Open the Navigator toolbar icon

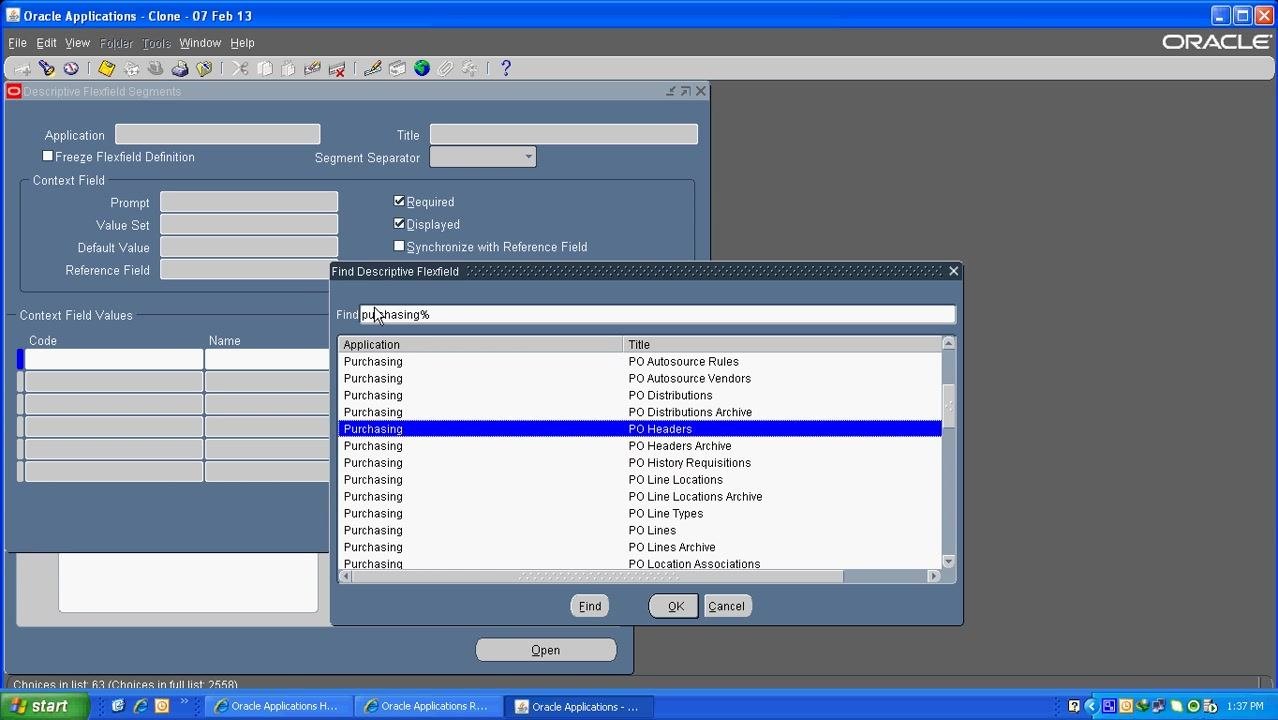pyautogui.click(x=71, y=69)
